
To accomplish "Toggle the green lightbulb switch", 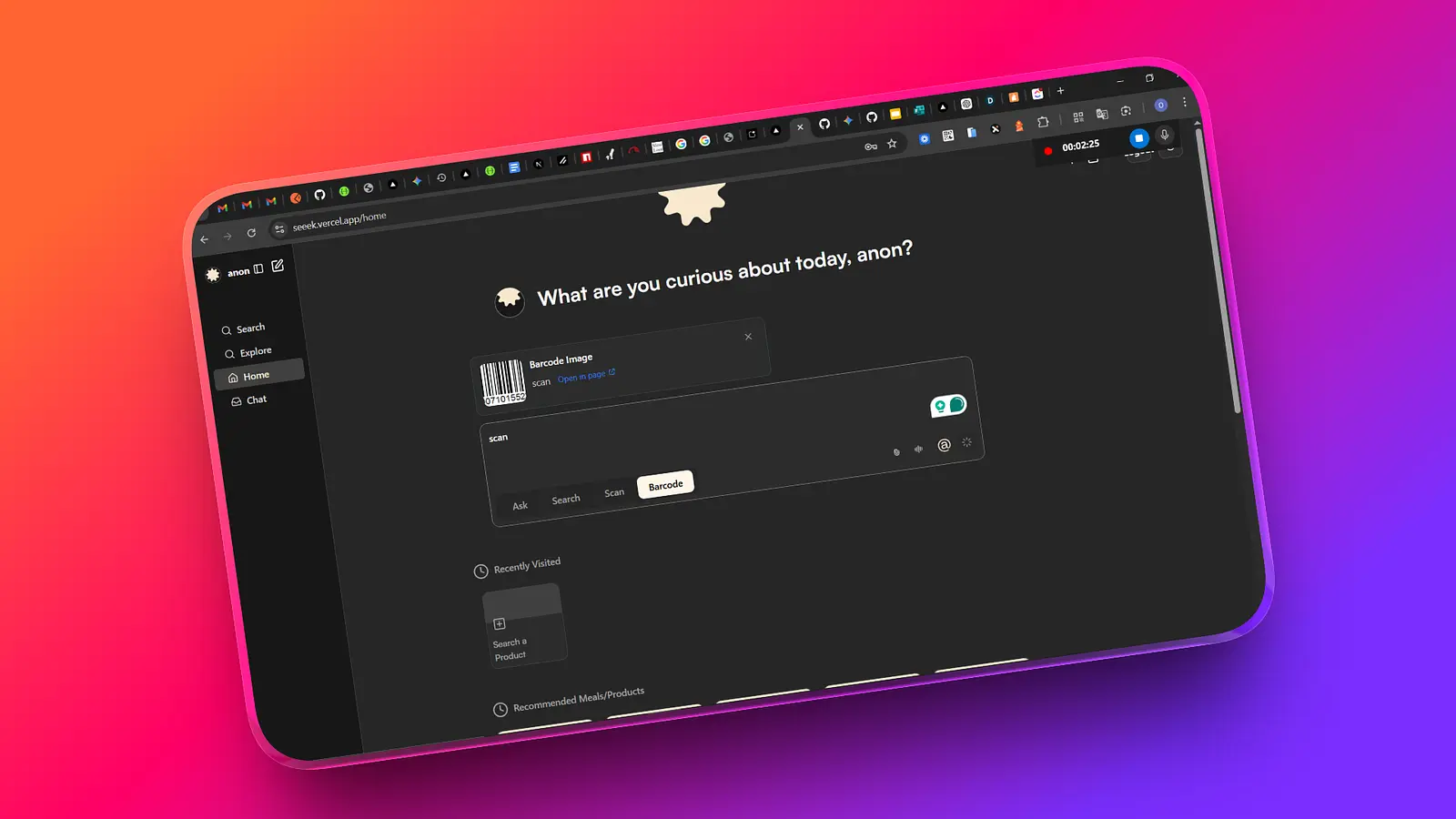I will tap(948, 405).
